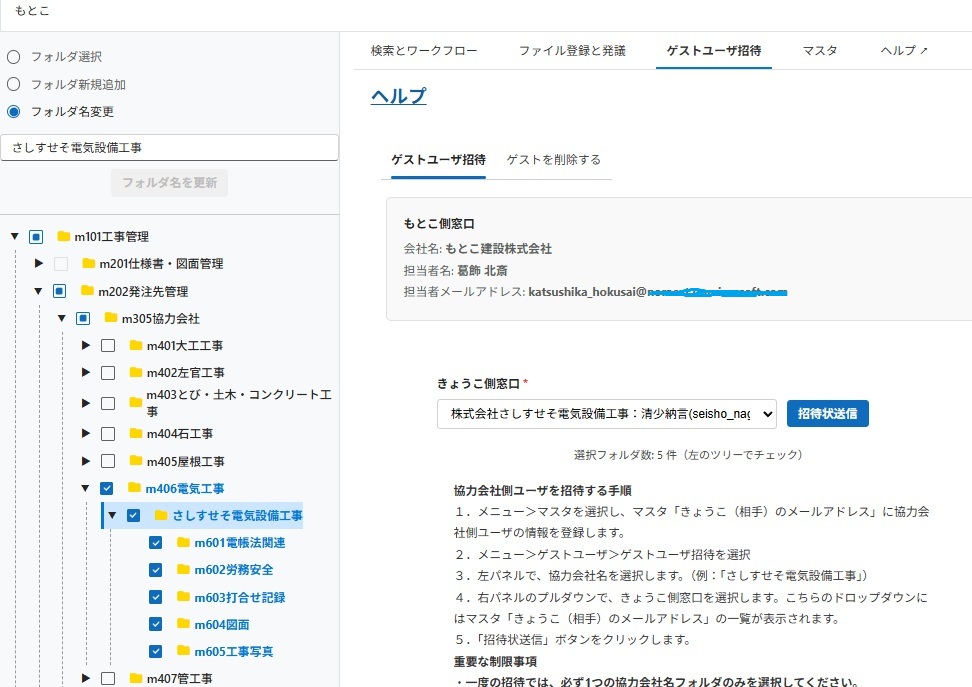Click the folder icon beside m101工事管理
This screenshot has height=687, width=972.
(x=64, y=237)
